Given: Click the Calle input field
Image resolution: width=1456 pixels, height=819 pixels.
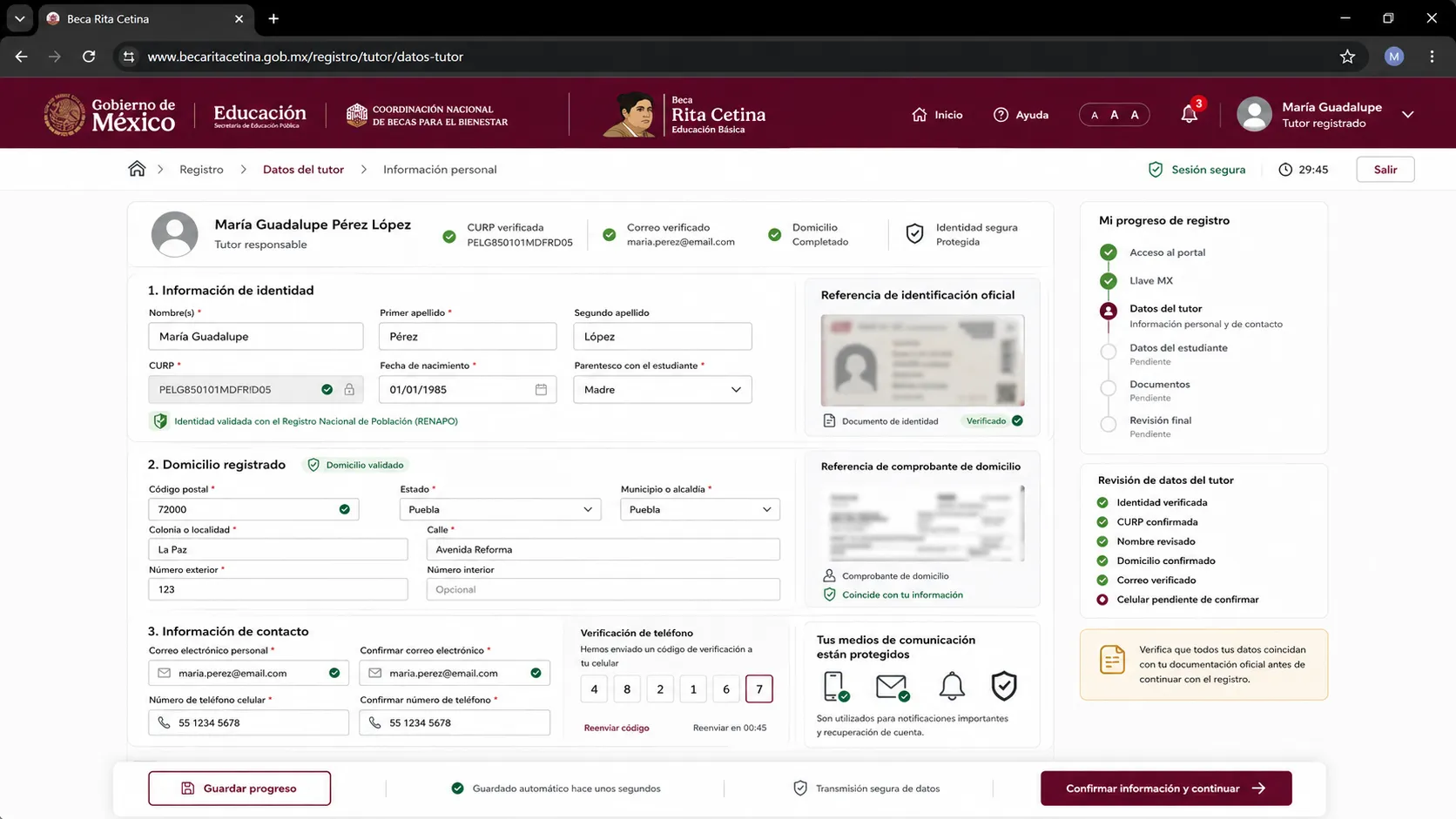Looking at the screenshot, I should [603, 549].
